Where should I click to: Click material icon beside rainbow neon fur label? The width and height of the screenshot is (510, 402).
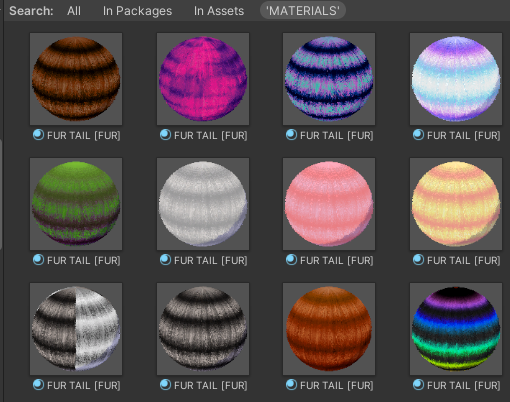(x=418, y=385)
